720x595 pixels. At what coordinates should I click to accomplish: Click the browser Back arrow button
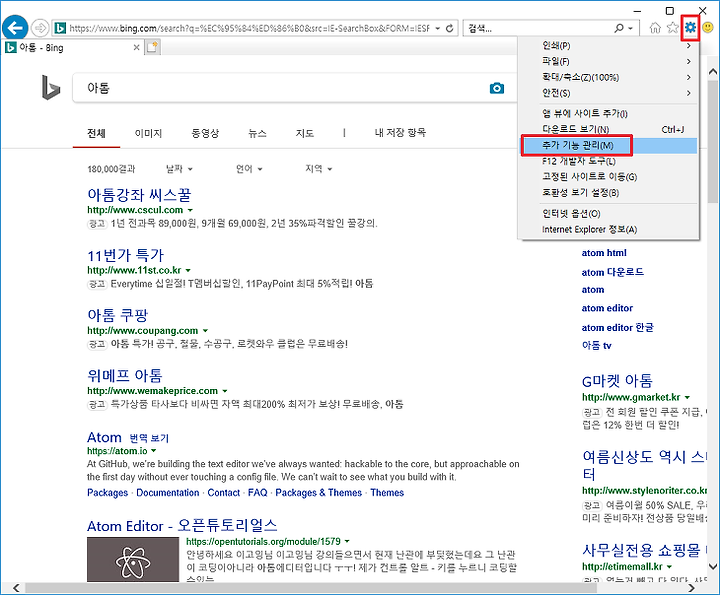pos(15,28)
